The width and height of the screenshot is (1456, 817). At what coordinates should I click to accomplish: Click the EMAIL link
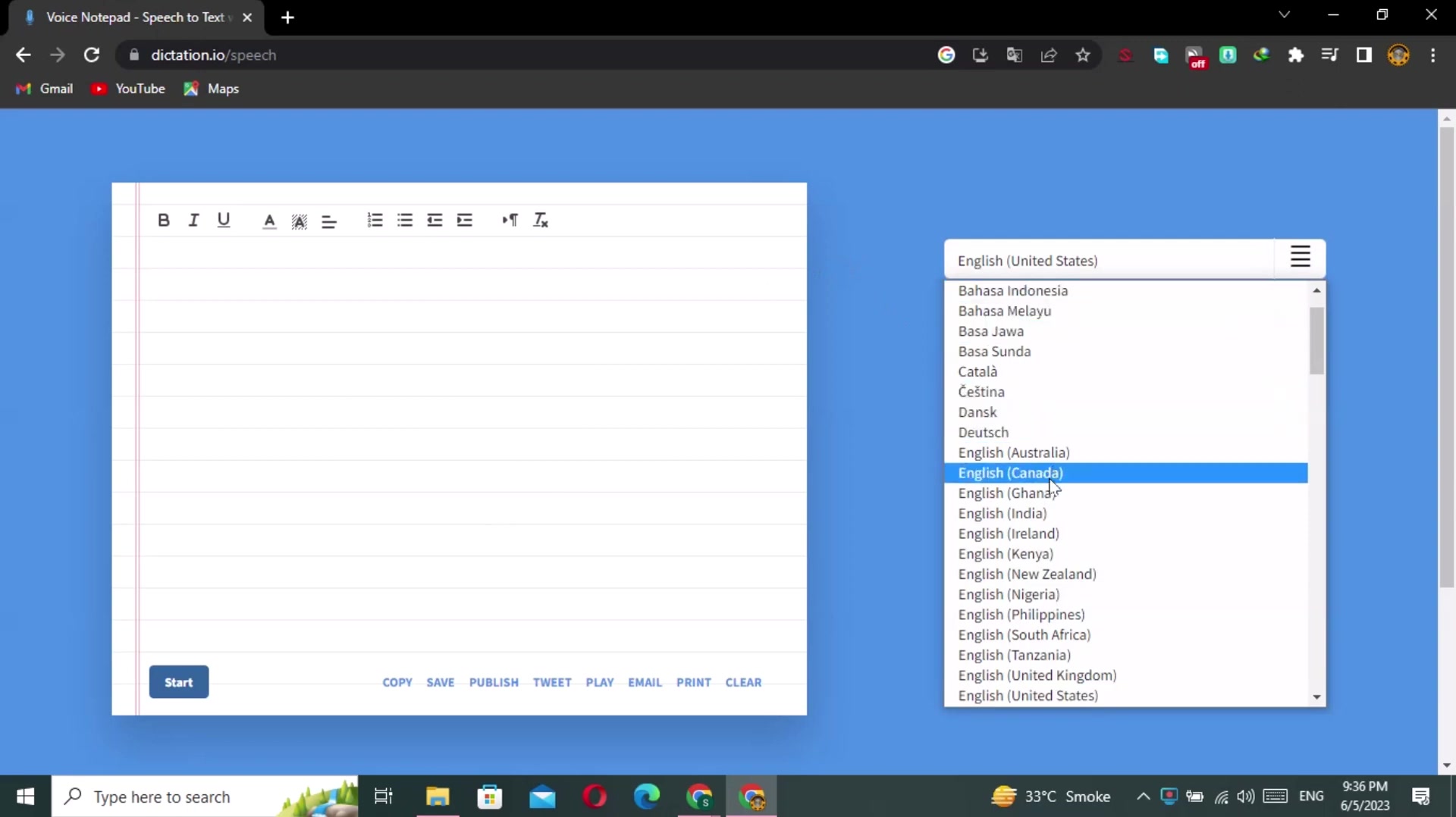tap(645, 681)
